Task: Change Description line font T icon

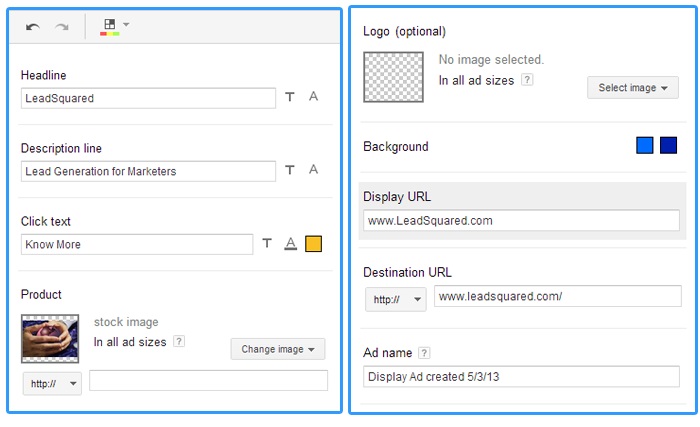Action: pyautogui.click(x=290, y=170)
